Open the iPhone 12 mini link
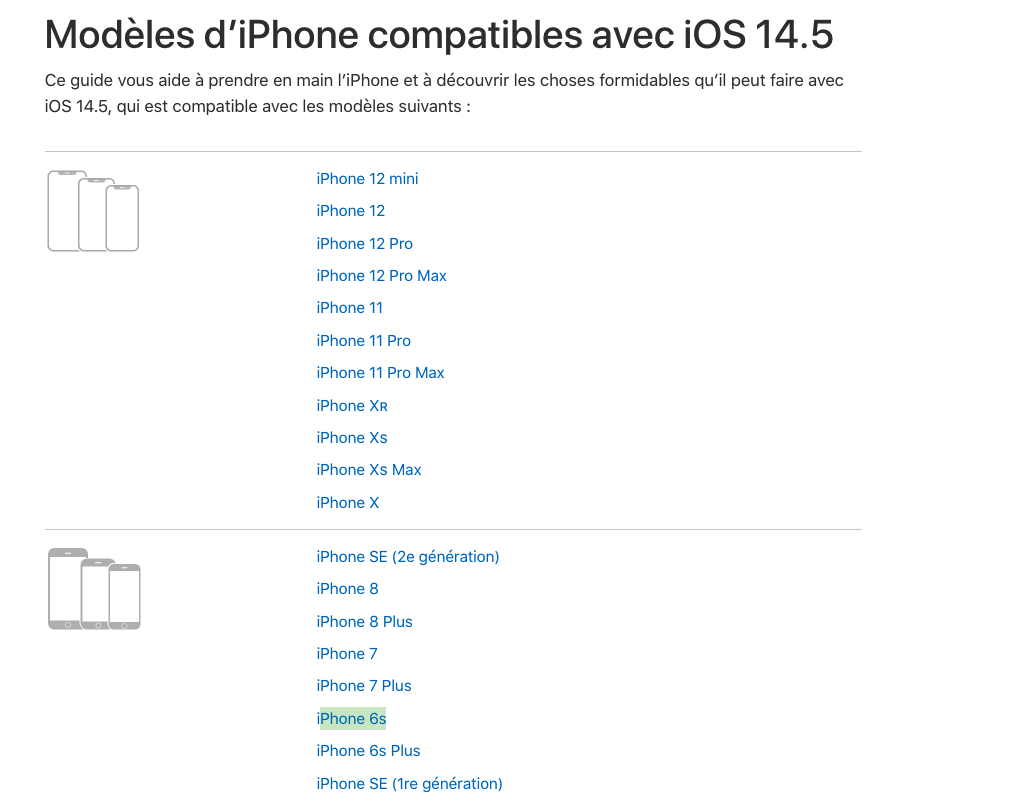This screenshot has width=1024, height=802. pos(367,179)
